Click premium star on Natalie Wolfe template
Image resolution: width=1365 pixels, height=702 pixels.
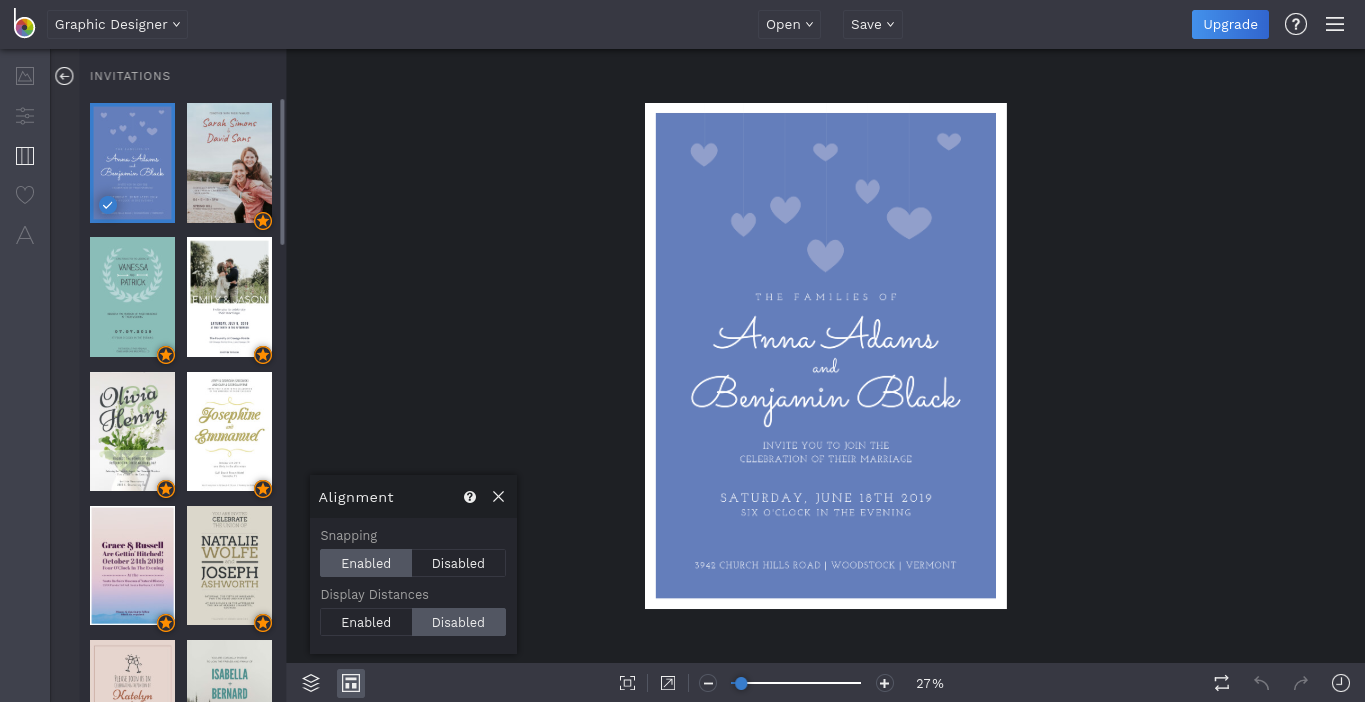(x=262, y=623)
